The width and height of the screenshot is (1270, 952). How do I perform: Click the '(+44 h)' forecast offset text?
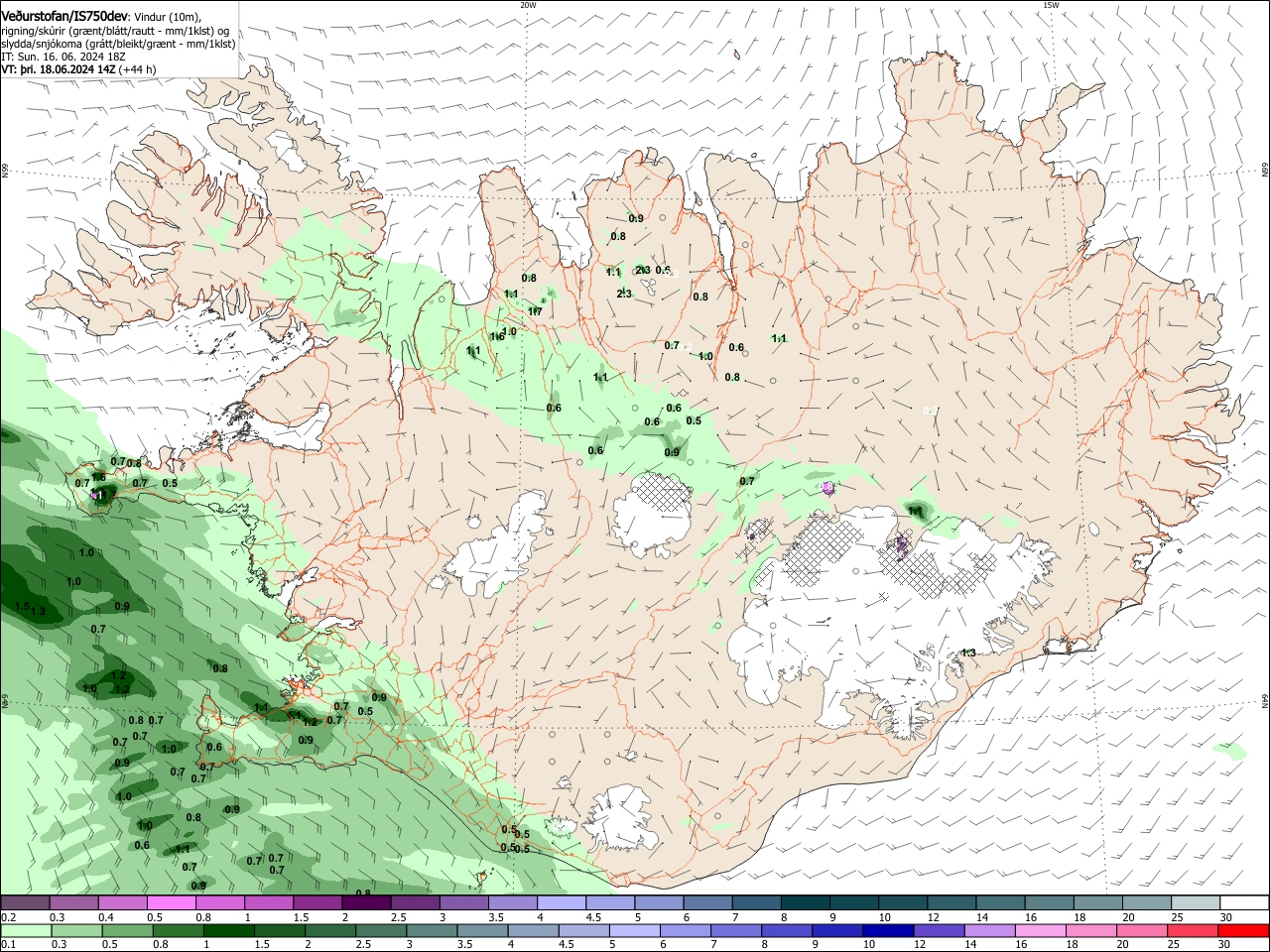(x=137, y=69)
